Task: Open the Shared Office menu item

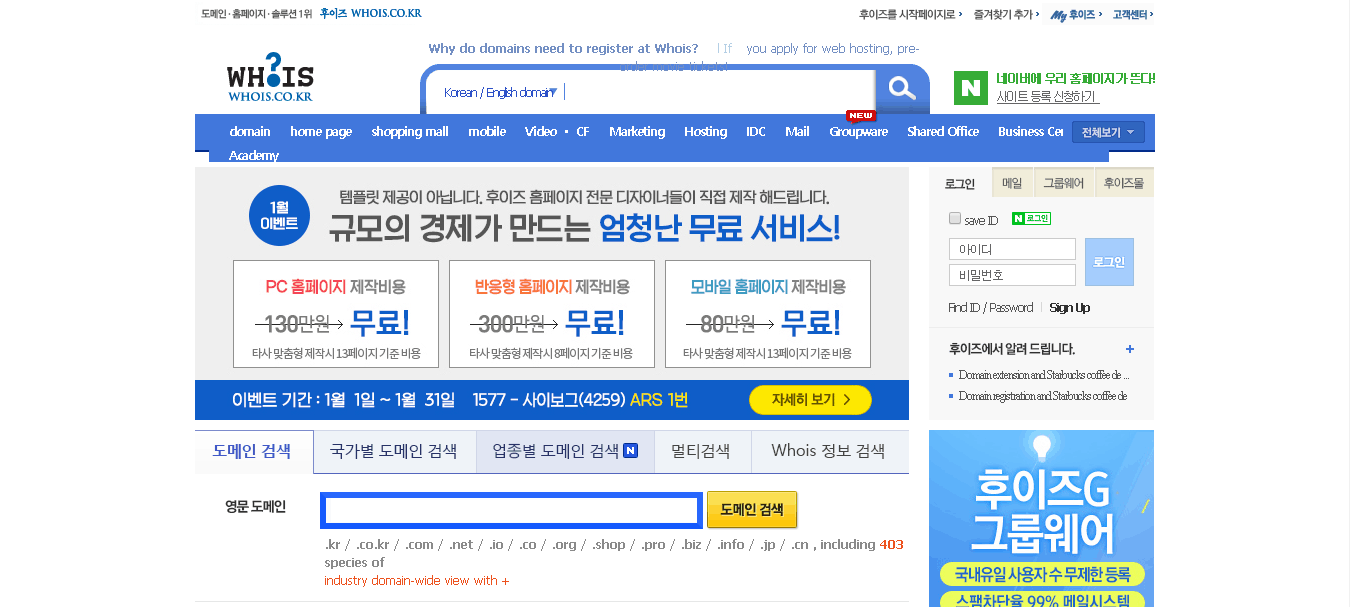Action: (x=943, y=132)
